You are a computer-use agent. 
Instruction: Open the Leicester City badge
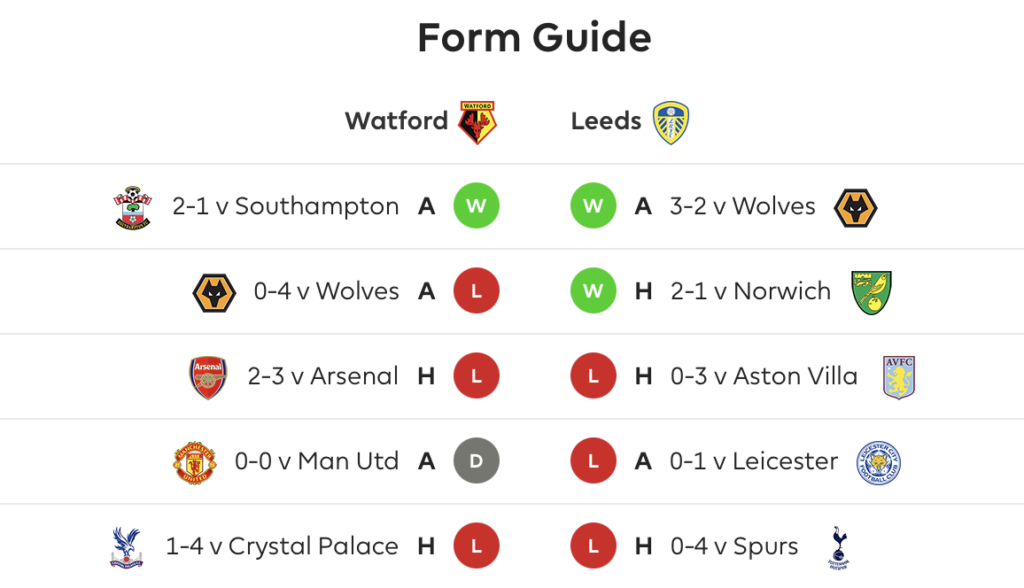(878, 462)
